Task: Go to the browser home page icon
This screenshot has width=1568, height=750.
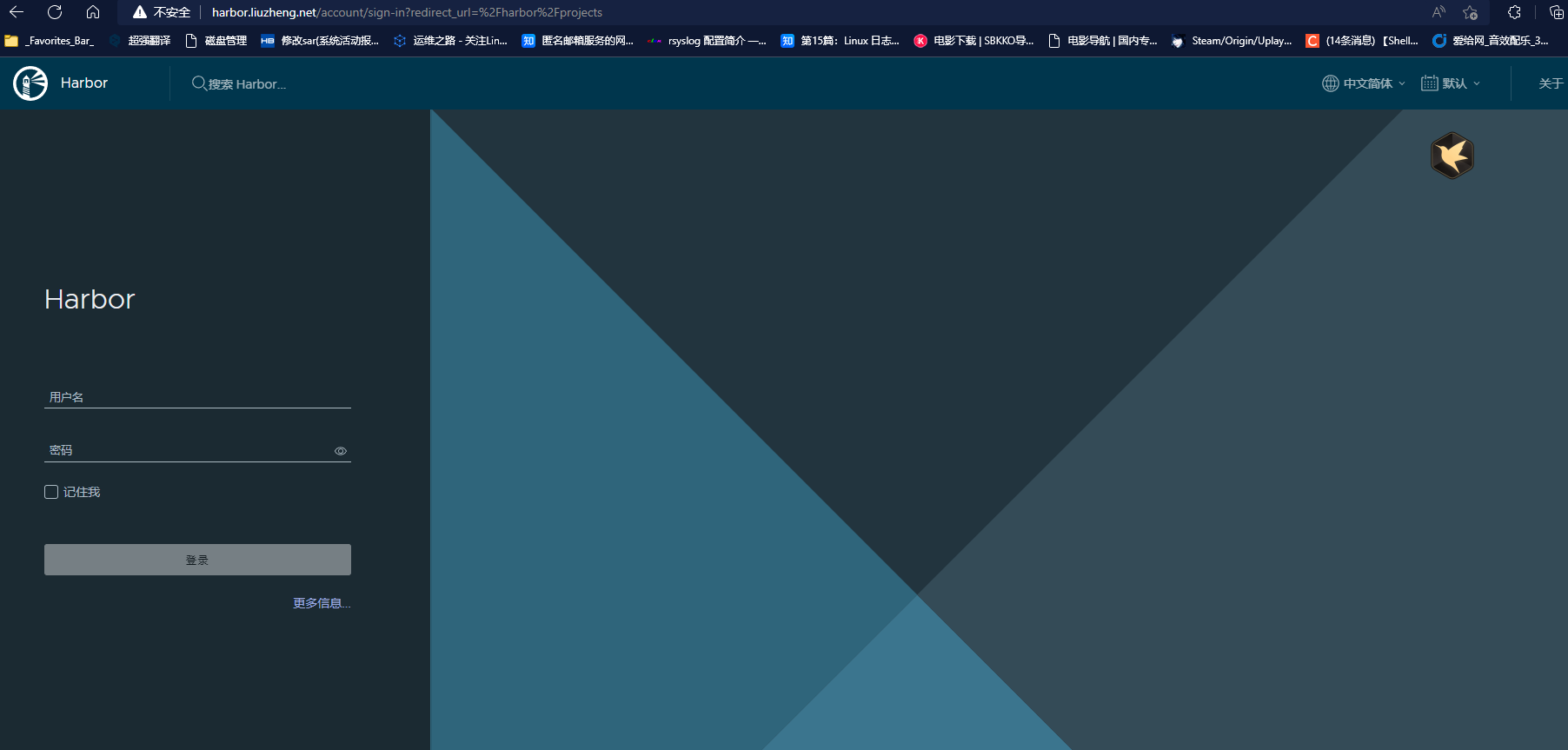Action: pos(93,12)
